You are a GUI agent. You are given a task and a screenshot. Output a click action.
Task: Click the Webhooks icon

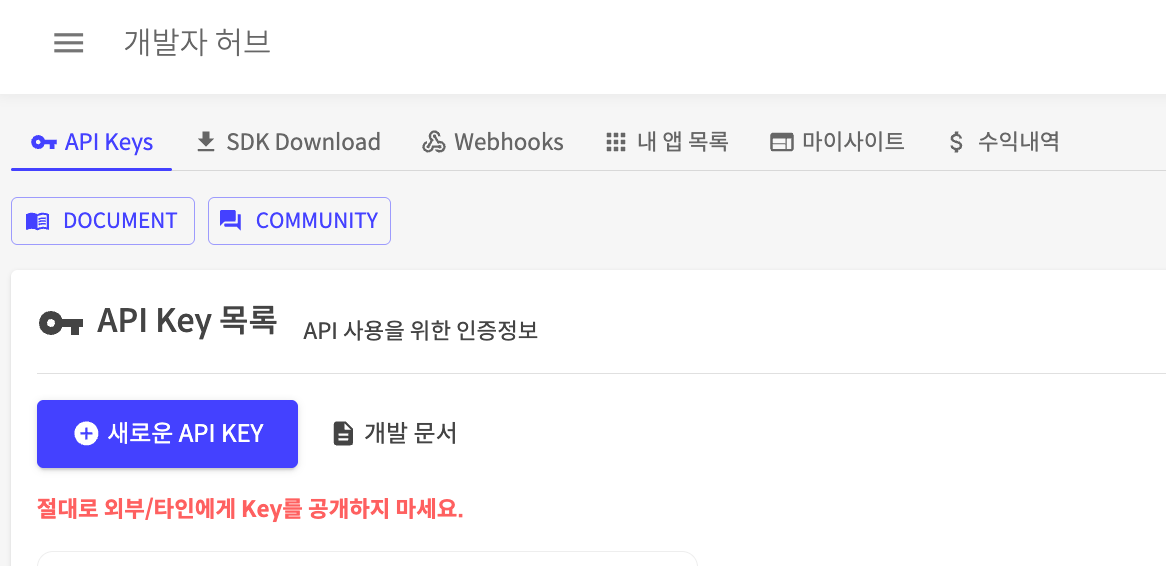pyautogui.click(x=434, y=141)
